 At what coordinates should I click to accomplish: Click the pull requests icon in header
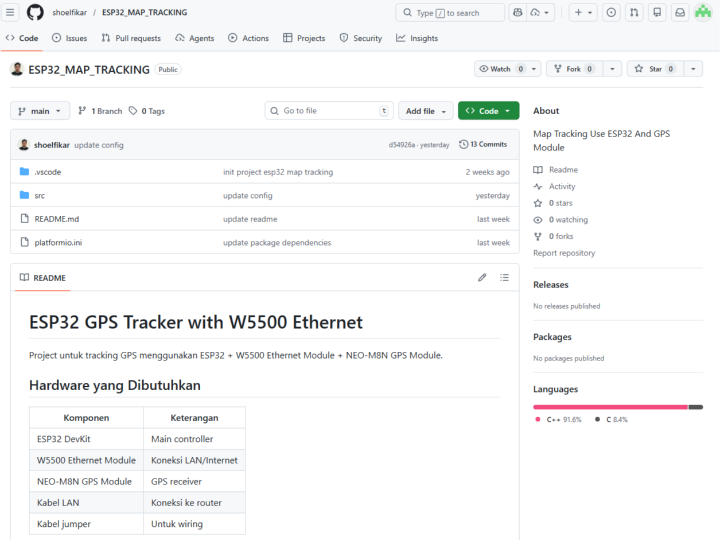(x=634, y=12)
